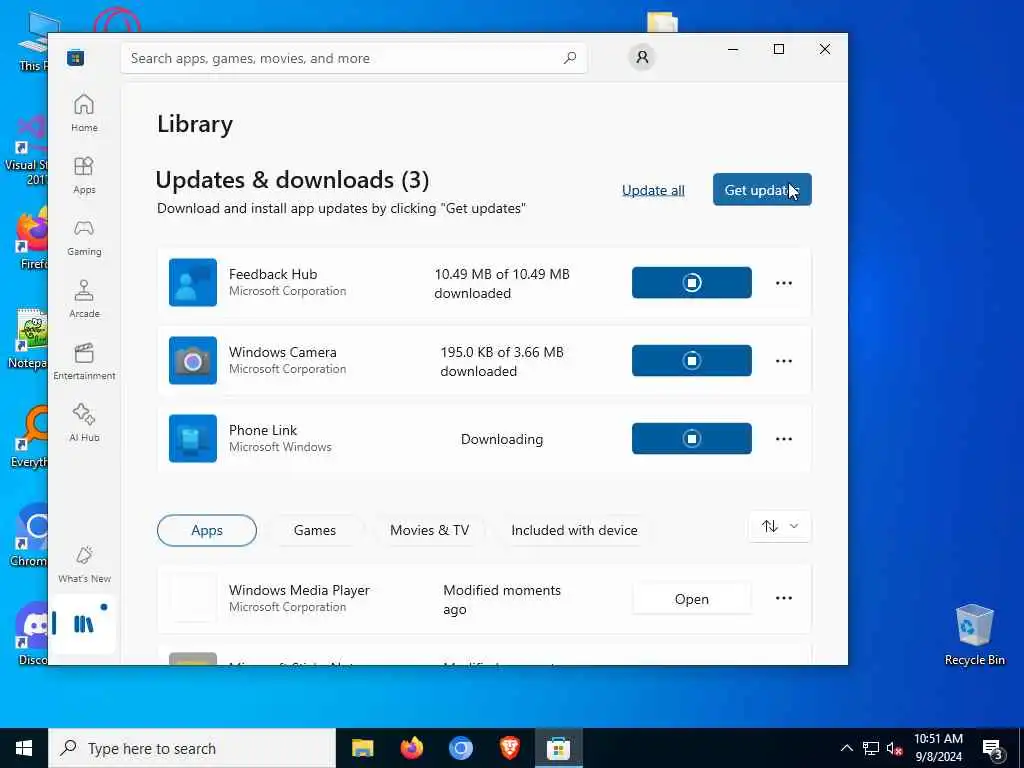Open the user profile account icon
The height and width of the screenshot is (768, 1024).
(x=642, y=57)
